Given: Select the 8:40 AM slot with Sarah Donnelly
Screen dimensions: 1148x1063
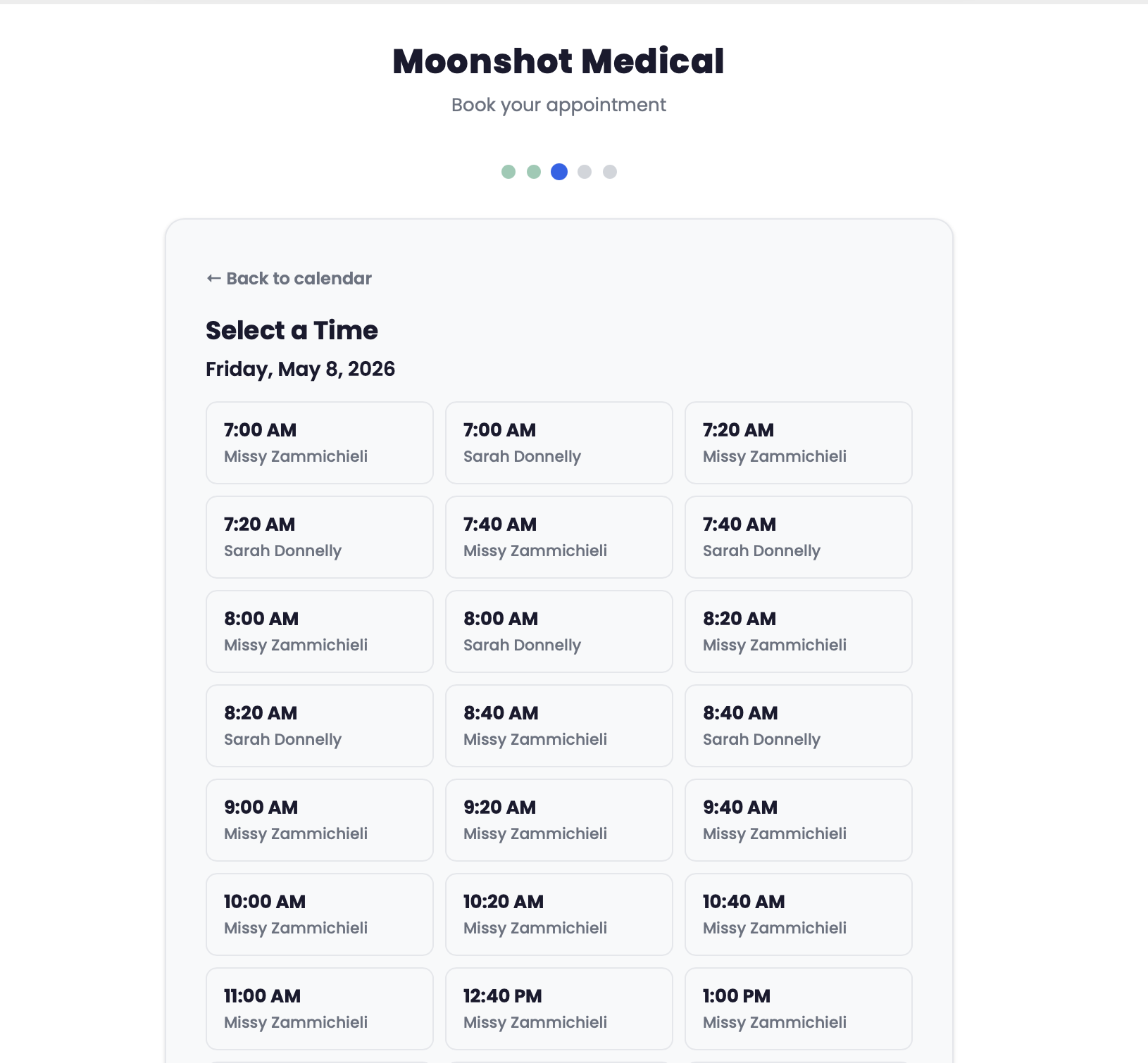Looking at the screenshot, I should (x=798, y=725).
